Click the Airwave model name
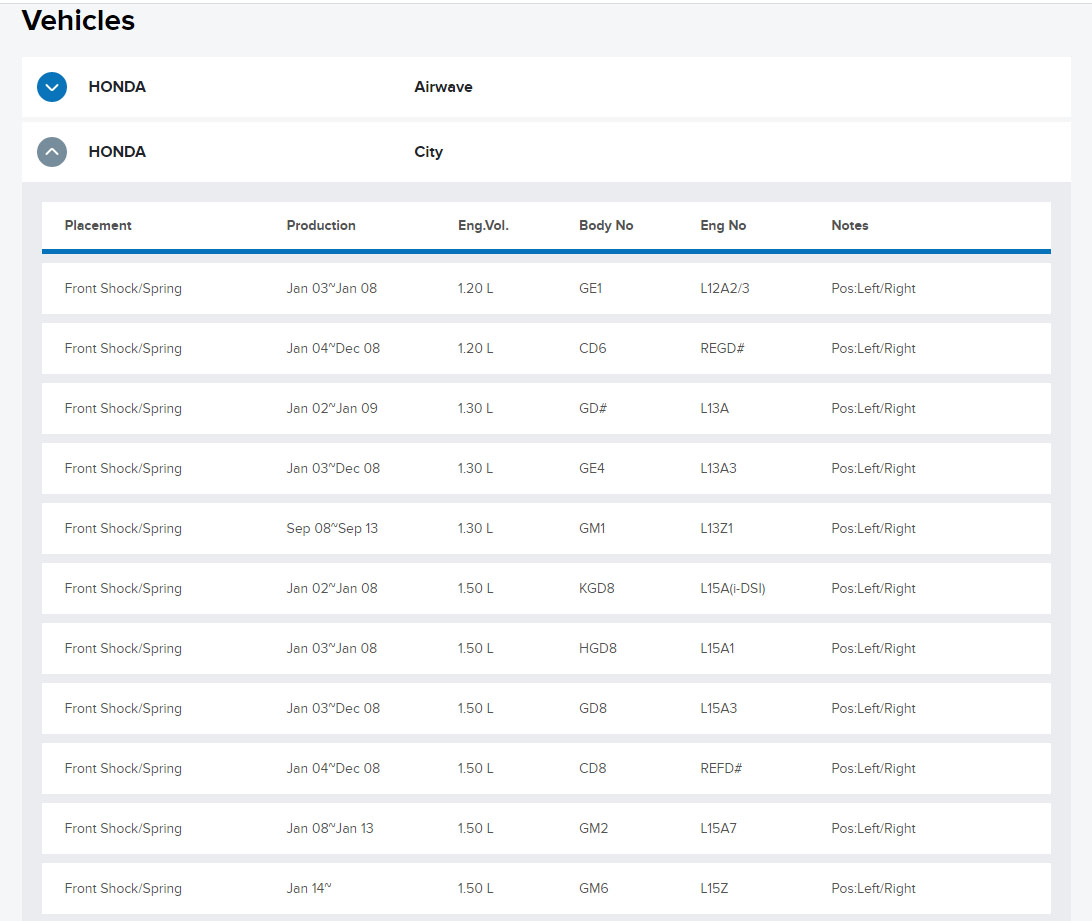This screenshot has width=1092, height=921. pos(443,87)
